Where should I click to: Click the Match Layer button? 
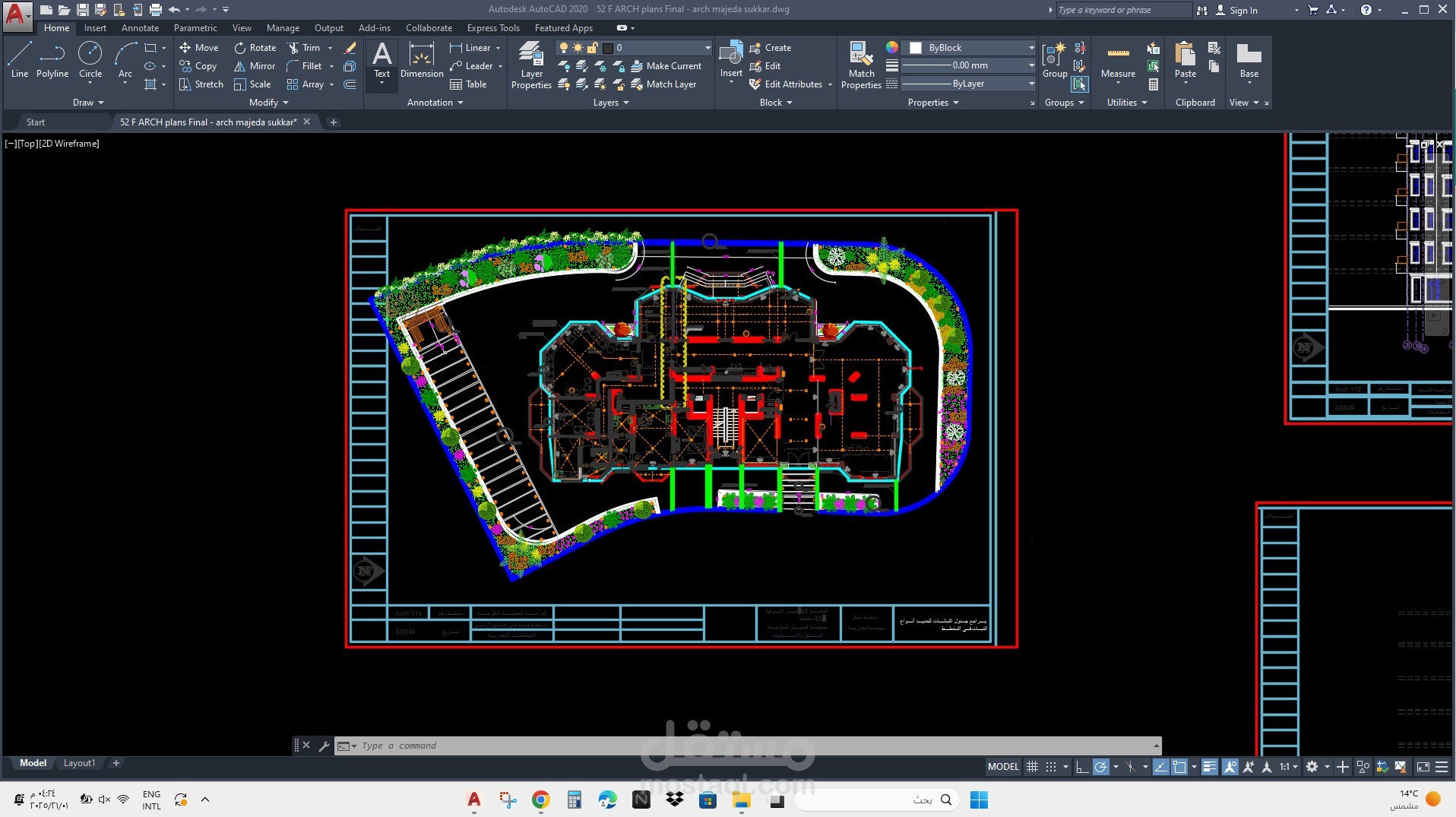663,84
